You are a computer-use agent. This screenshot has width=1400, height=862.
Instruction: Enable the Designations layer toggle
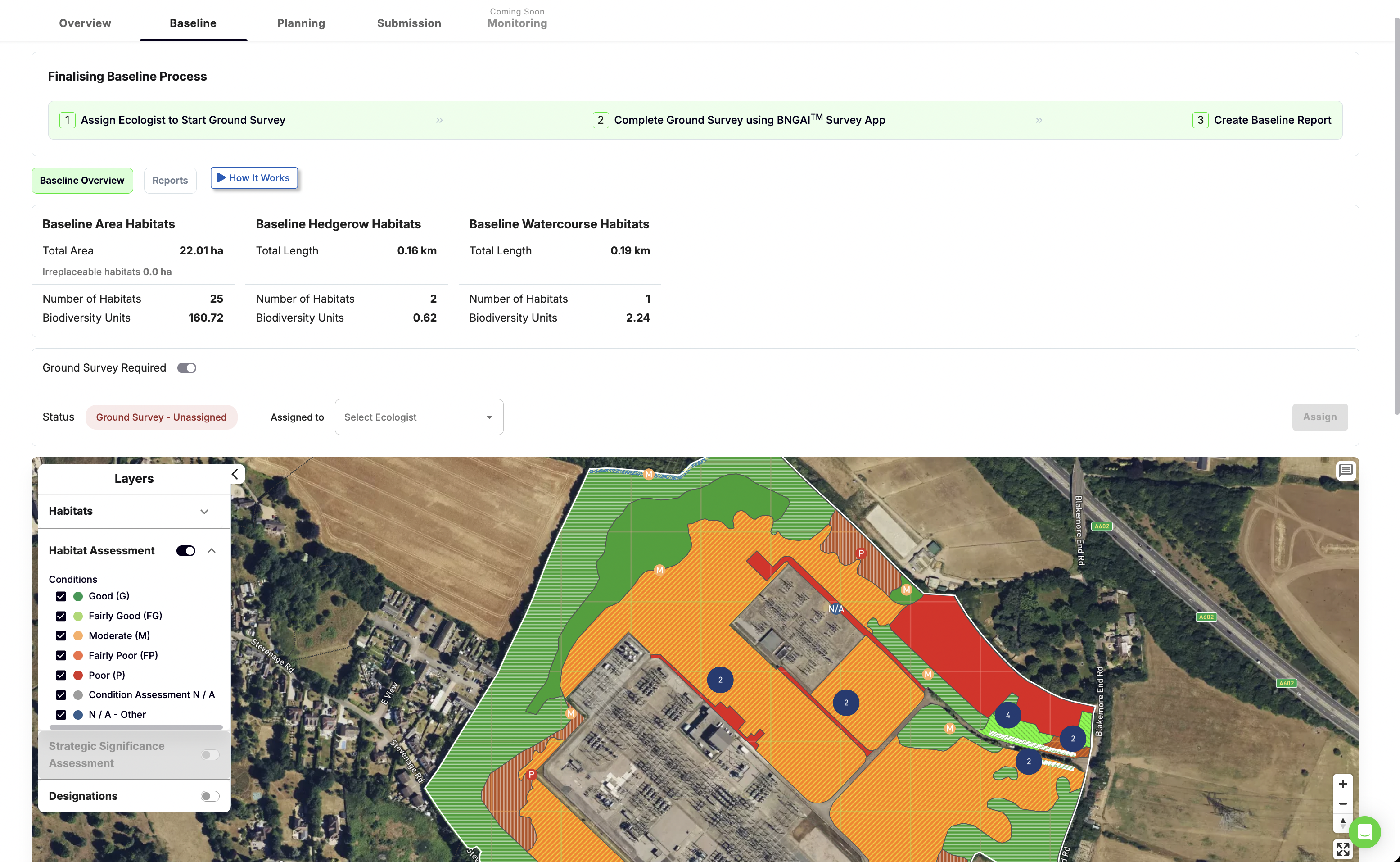pos(210,796)
